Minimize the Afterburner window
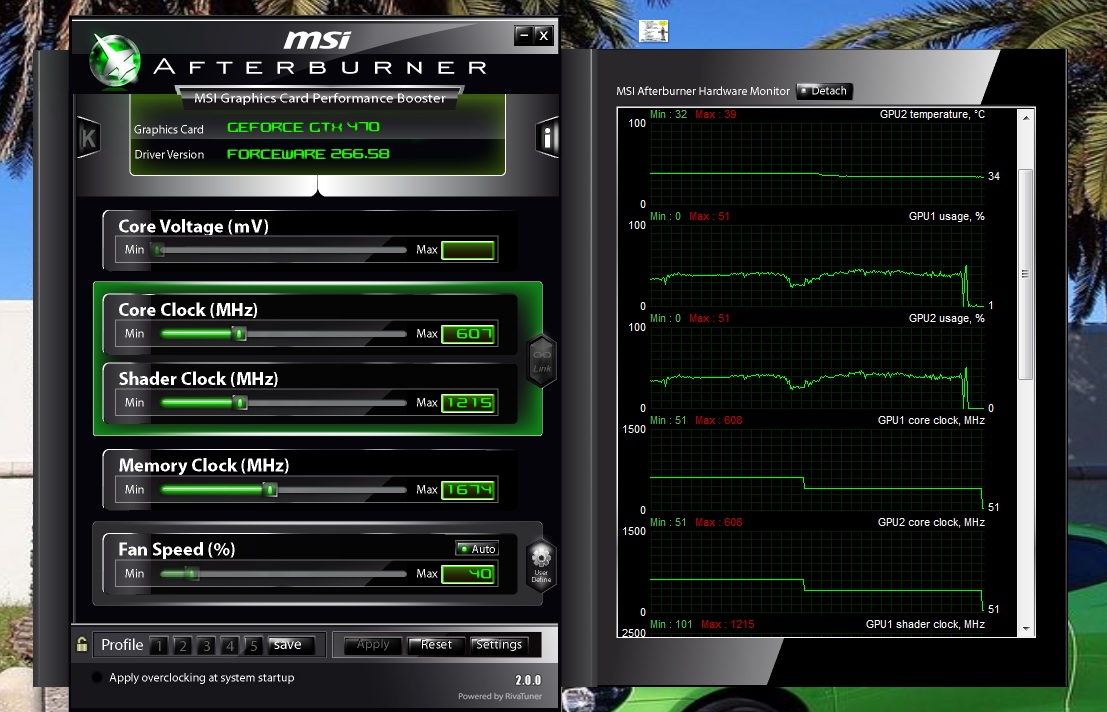 click(523, 35)
